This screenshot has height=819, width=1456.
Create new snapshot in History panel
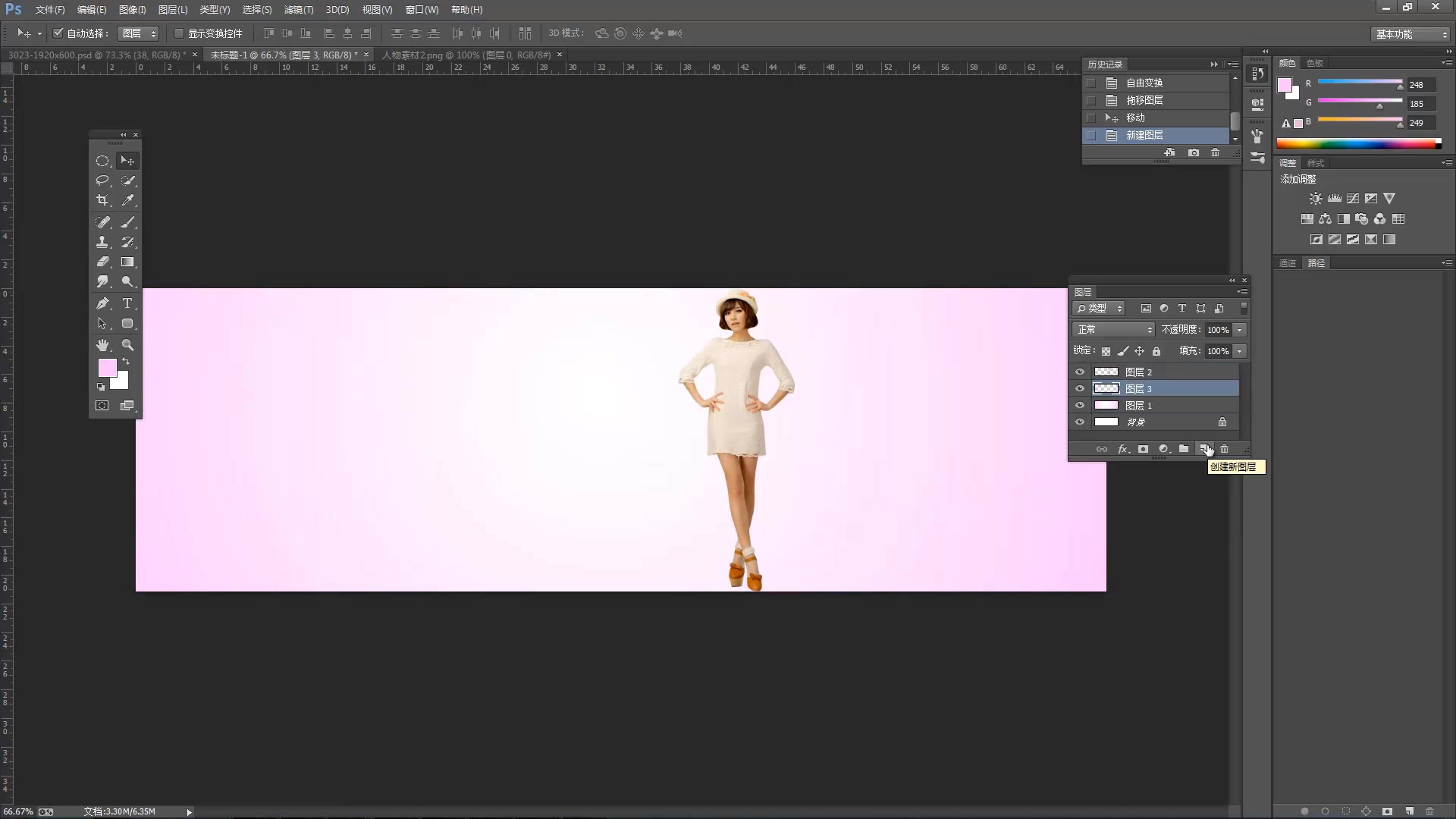1194,152
